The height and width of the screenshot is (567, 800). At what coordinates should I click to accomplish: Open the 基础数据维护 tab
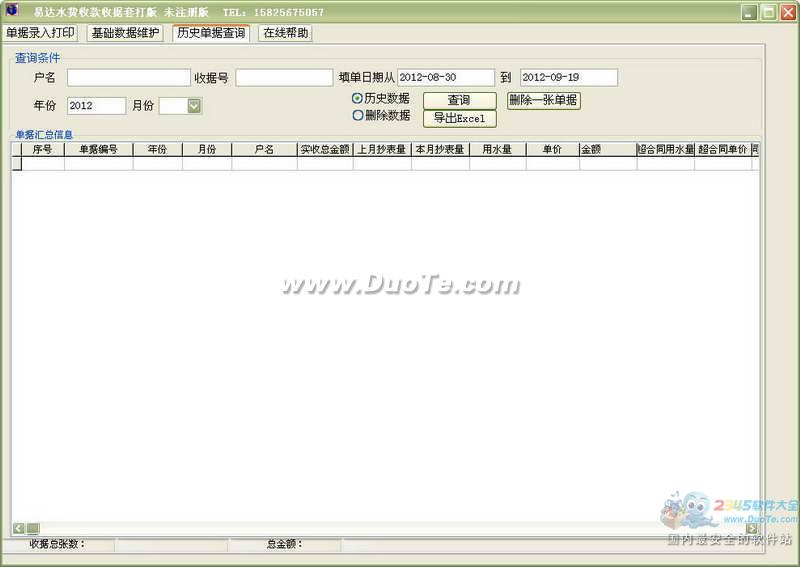[125, 33]
